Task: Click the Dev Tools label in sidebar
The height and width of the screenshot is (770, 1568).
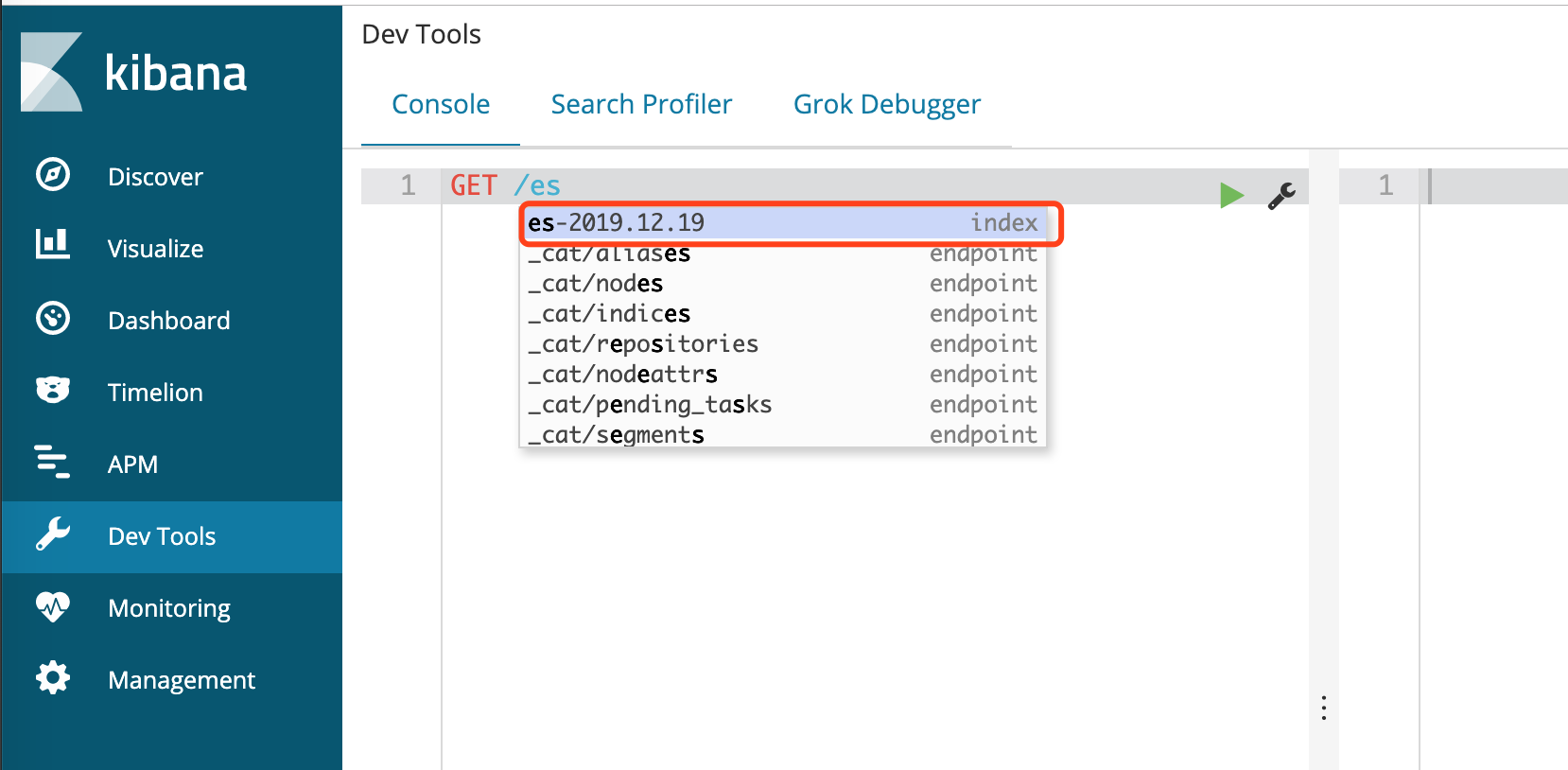Action: click(x=162, y=536)
